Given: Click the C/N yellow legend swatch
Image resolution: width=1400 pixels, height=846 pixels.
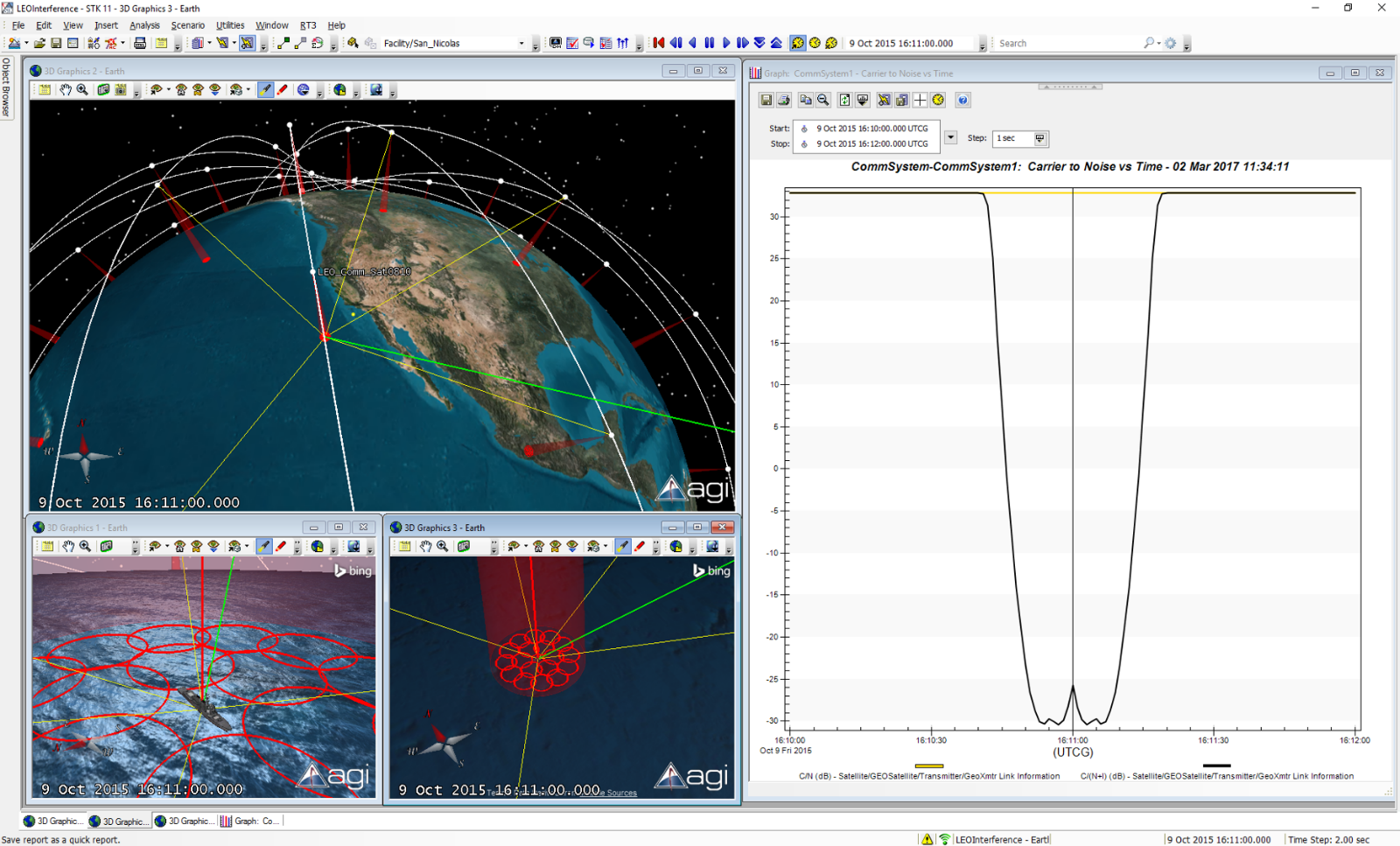Looking at the screenshot, I should 929,766.
